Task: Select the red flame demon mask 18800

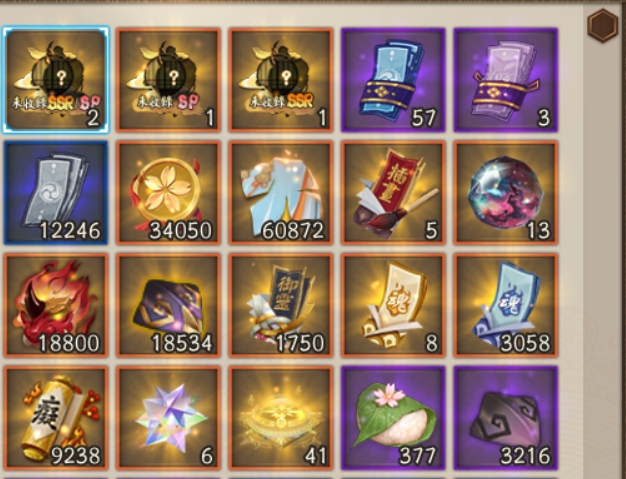Action: (x=56, y=305)
